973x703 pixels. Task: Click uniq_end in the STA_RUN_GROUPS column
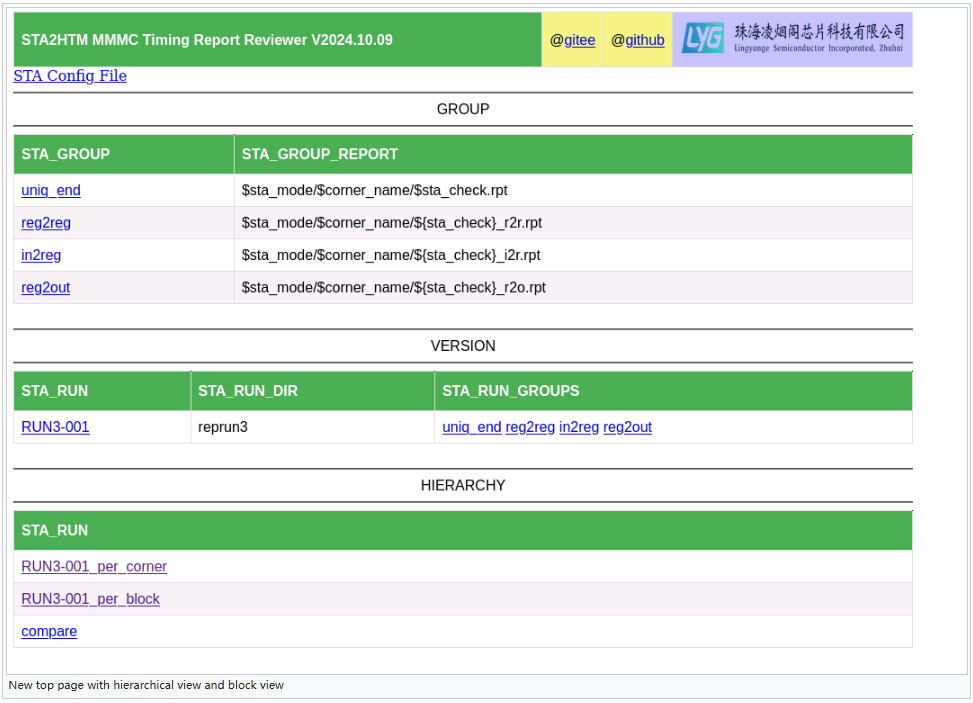tap(471, 427)
